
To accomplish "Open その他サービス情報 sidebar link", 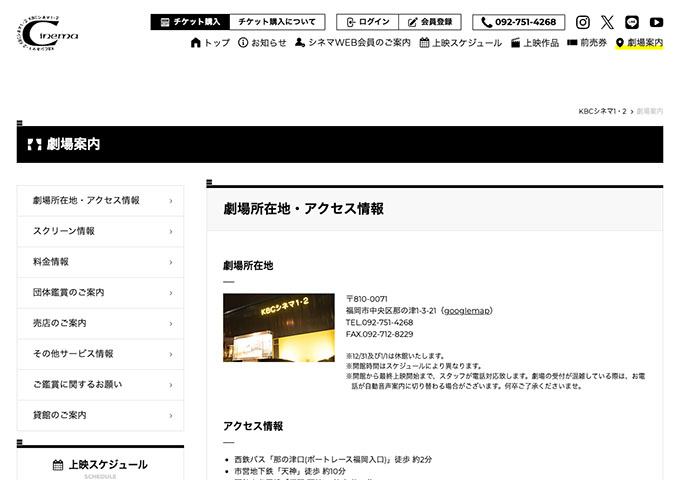I will [100, 354].
